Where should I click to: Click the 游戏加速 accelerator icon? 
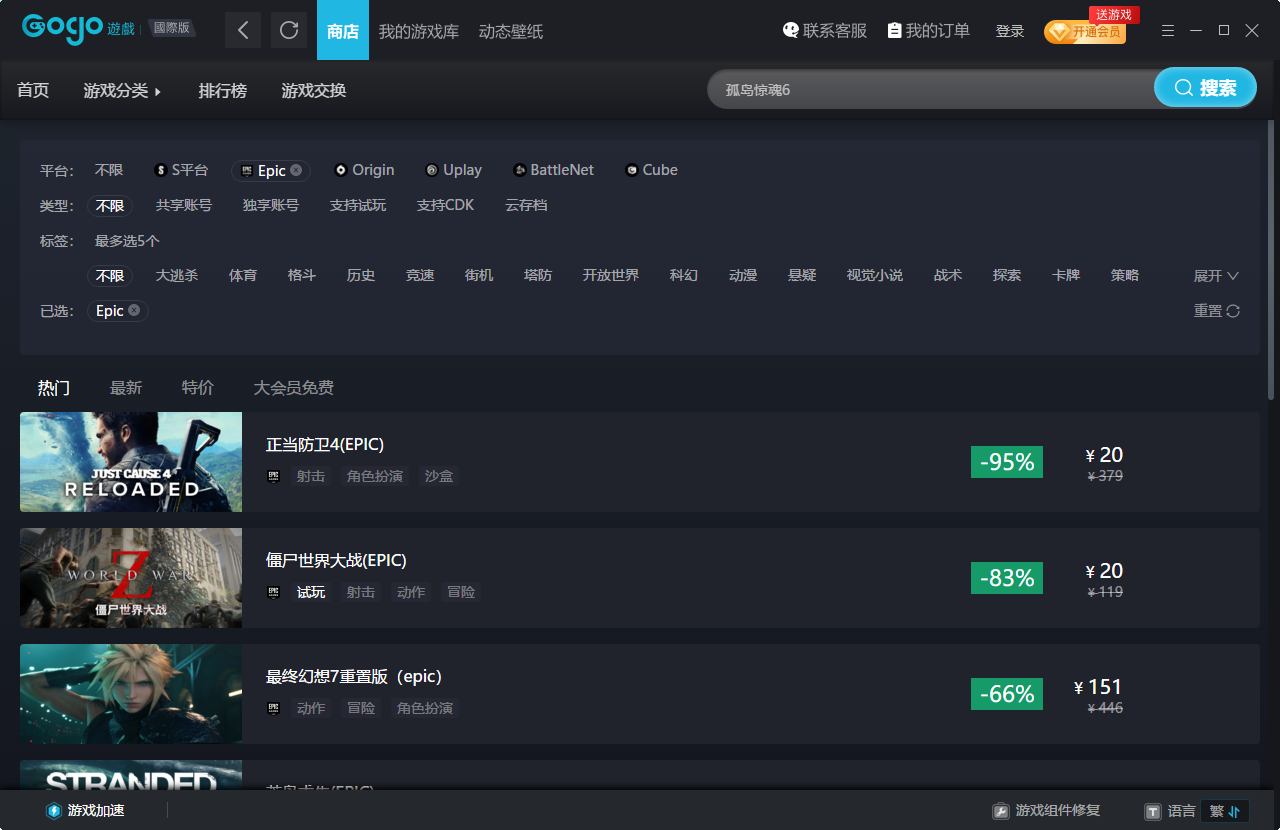pos(54,811)
